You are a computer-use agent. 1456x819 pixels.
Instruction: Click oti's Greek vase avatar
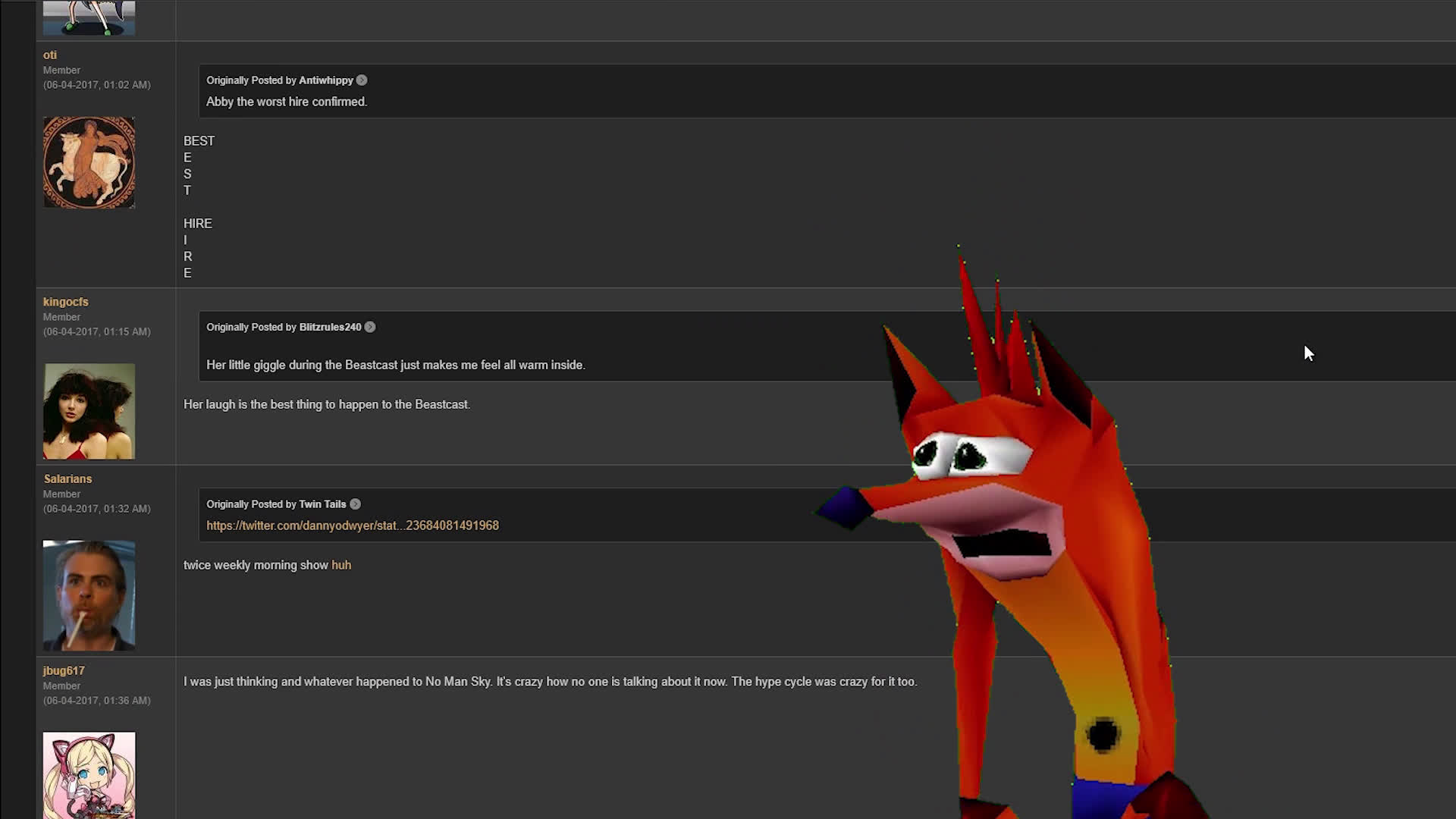click(89, 162)
